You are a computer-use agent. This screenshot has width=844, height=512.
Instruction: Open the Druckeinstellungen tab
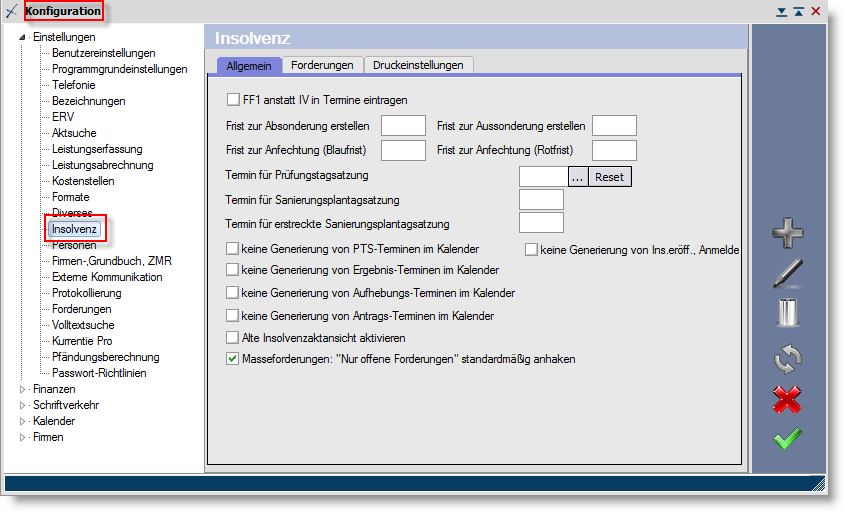coord(418,65)
